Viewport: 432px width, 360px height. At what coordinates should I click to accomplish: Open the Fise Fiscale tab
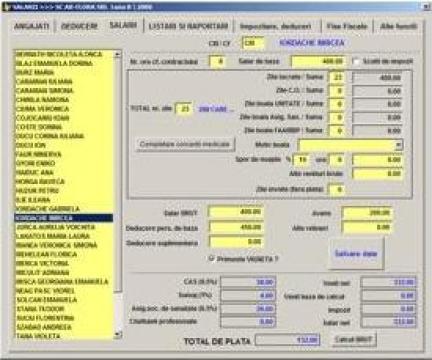[x=347, y=26]
